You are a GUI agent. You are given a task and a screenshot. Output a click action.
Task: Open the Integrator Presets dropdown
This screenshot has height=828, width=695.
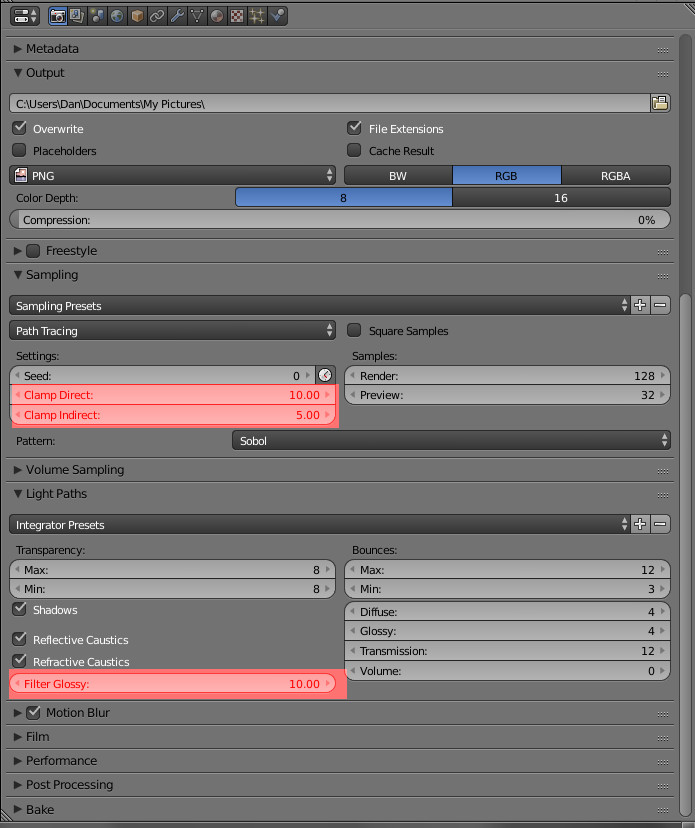(320, 524)
